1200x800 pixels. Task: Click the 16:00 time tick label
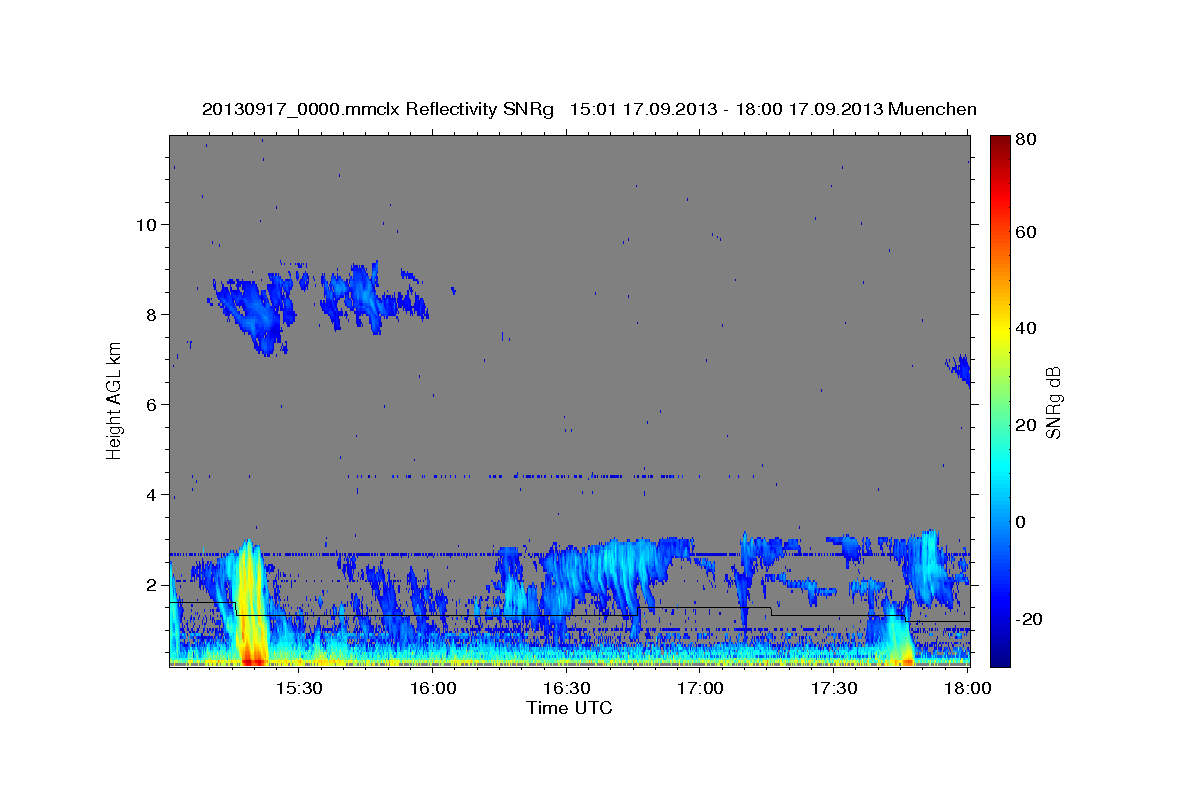(432, 689)
